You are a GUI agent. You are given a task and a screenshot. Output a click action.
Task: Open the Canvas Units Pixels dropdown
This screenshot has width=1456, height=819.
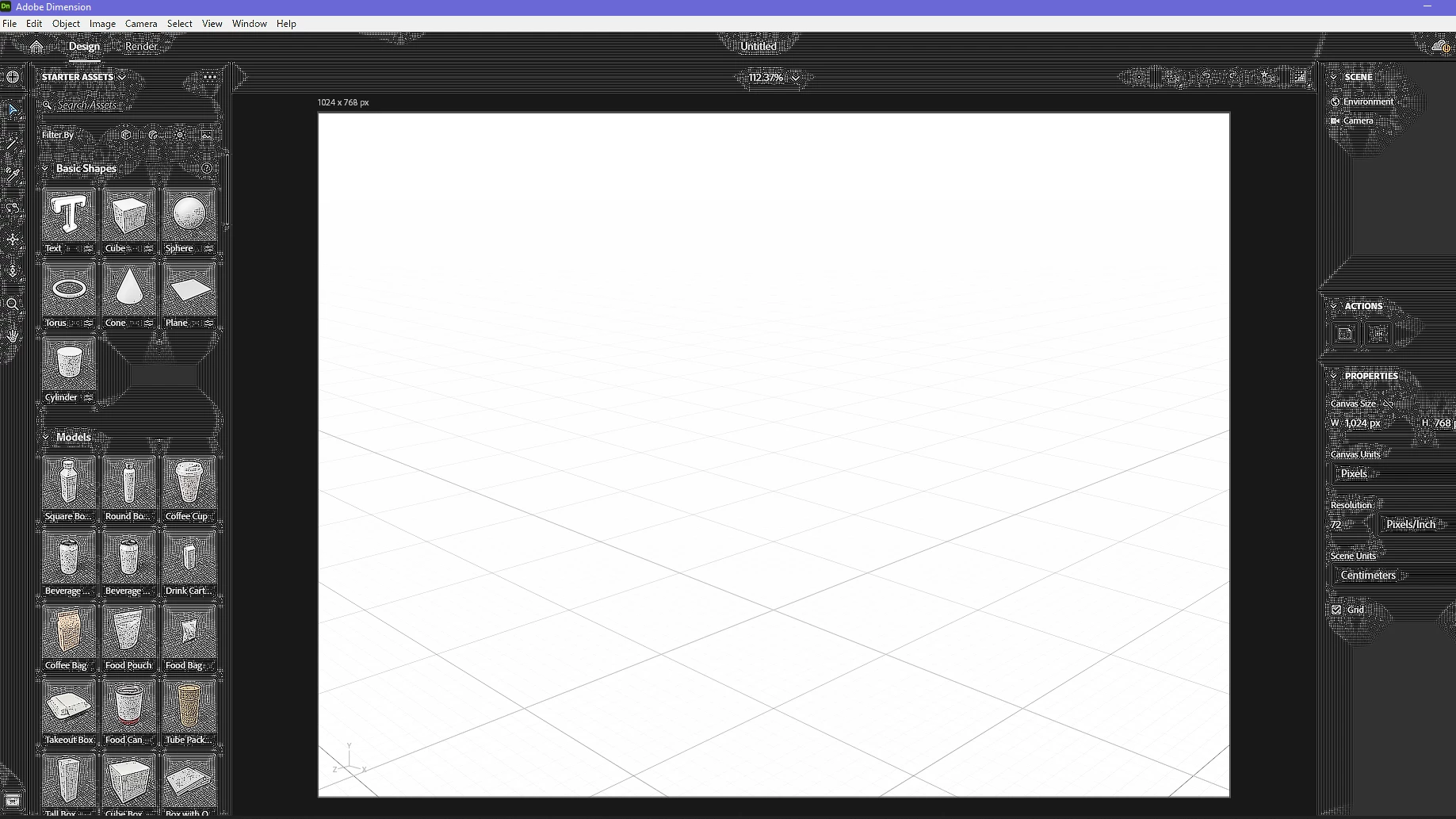coord(1393,473)
